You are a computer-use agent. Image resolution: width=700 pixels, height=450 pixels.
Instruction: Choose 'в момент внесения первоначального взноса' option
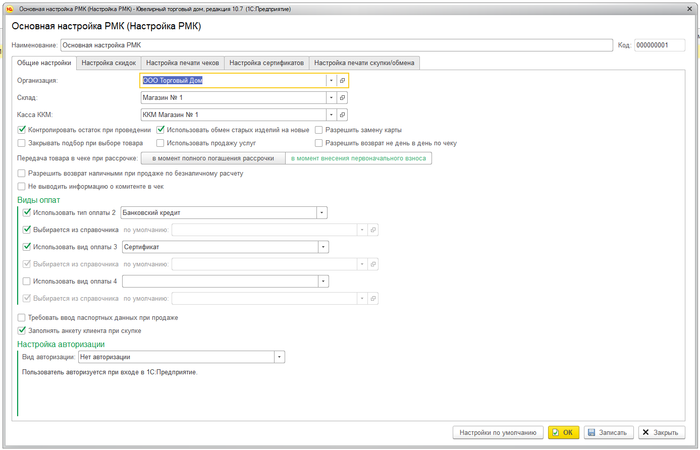(359, 158)
